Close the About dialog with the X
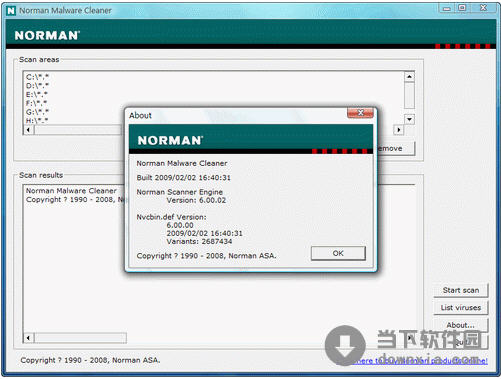 pyautogui.click(x=360, y=113)
